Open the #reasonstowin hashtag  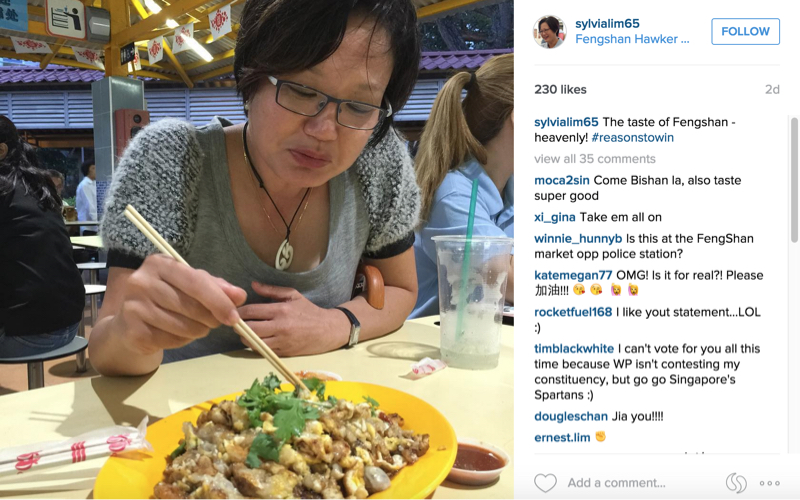click(x=633, y=138)
